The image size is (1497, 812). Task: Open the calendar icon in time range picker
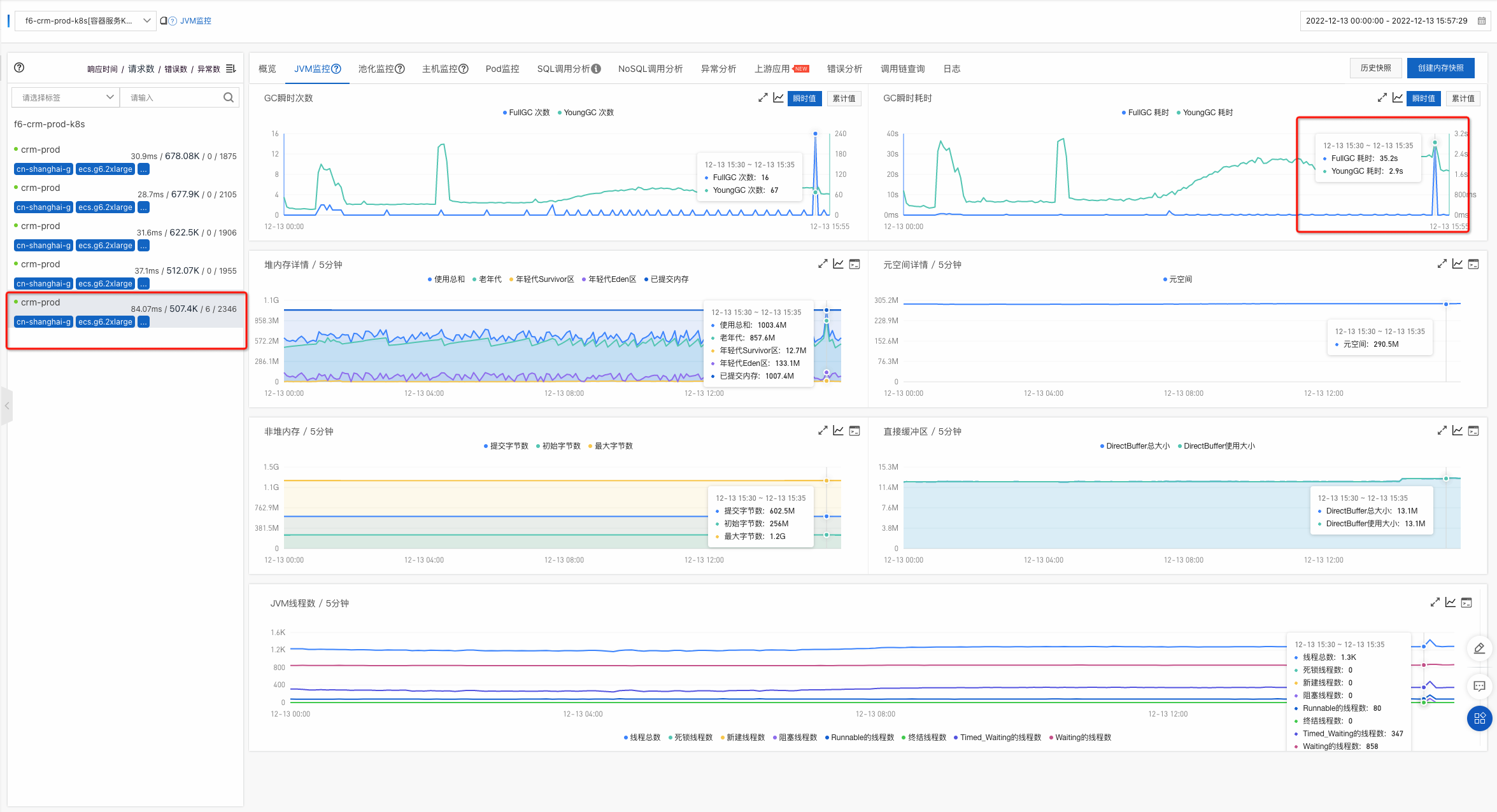tap(1481, 21)
